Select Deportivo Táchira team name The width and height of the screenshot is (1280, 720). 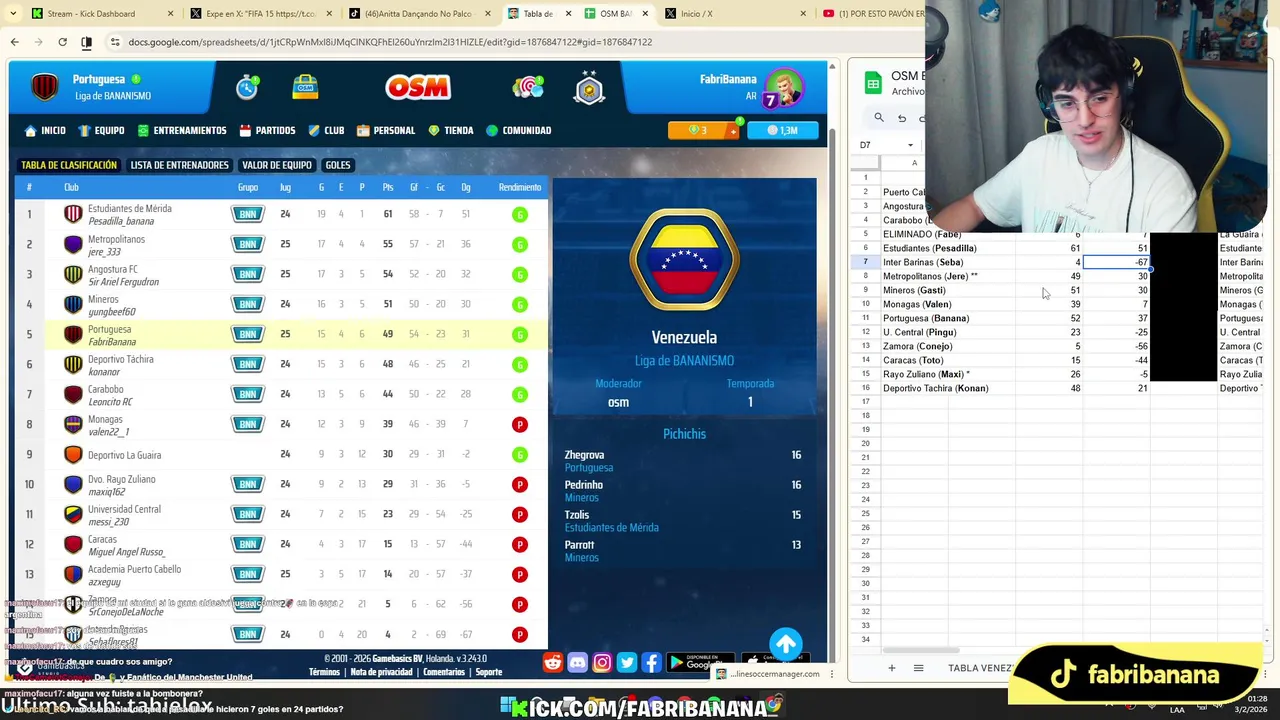click(x=120, y=359)
